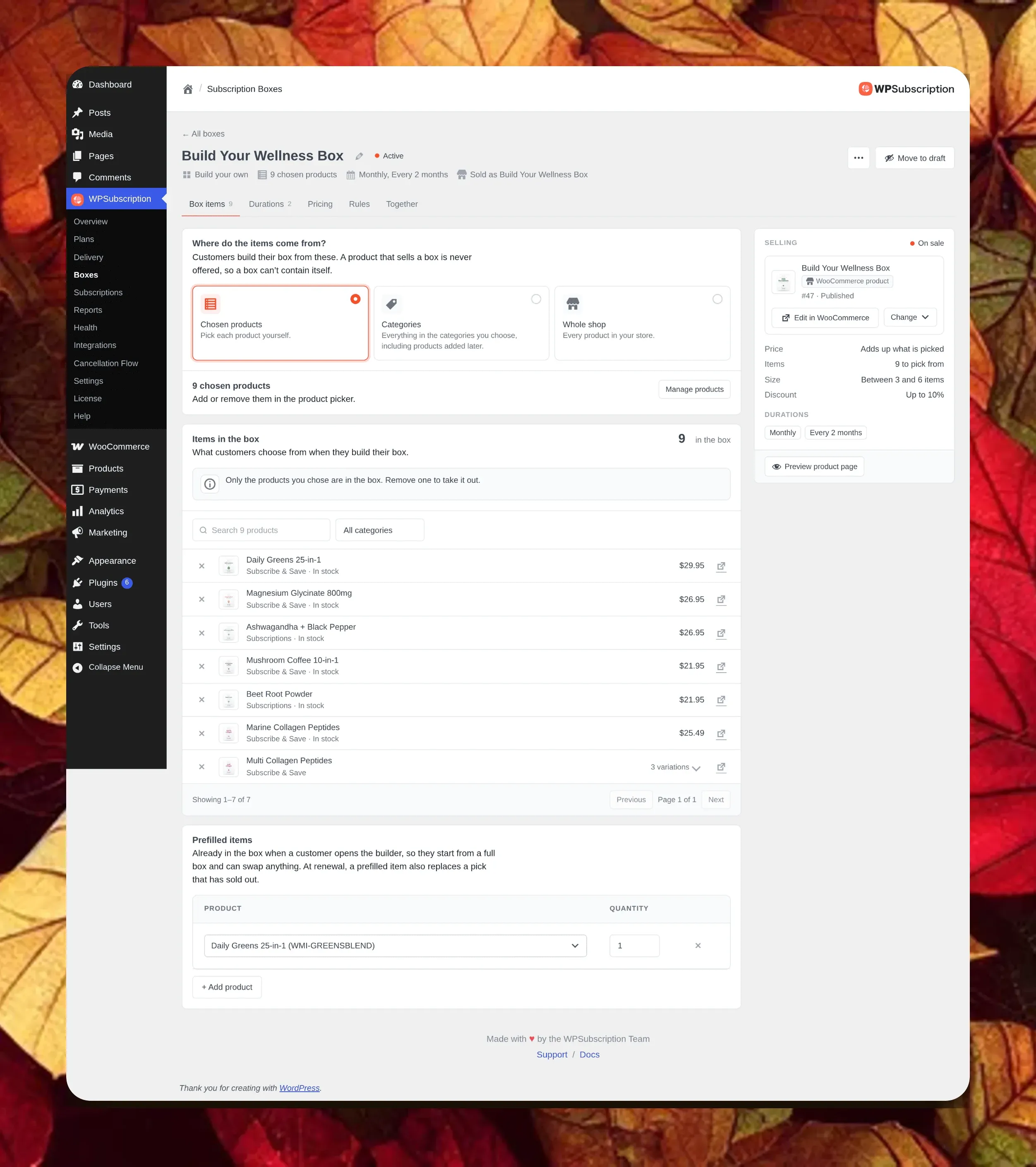Viewport: 1036px width, 1167px height.
Task: Expand 3 variations for Multi Collagen Peptides
Action: [675, 767]
